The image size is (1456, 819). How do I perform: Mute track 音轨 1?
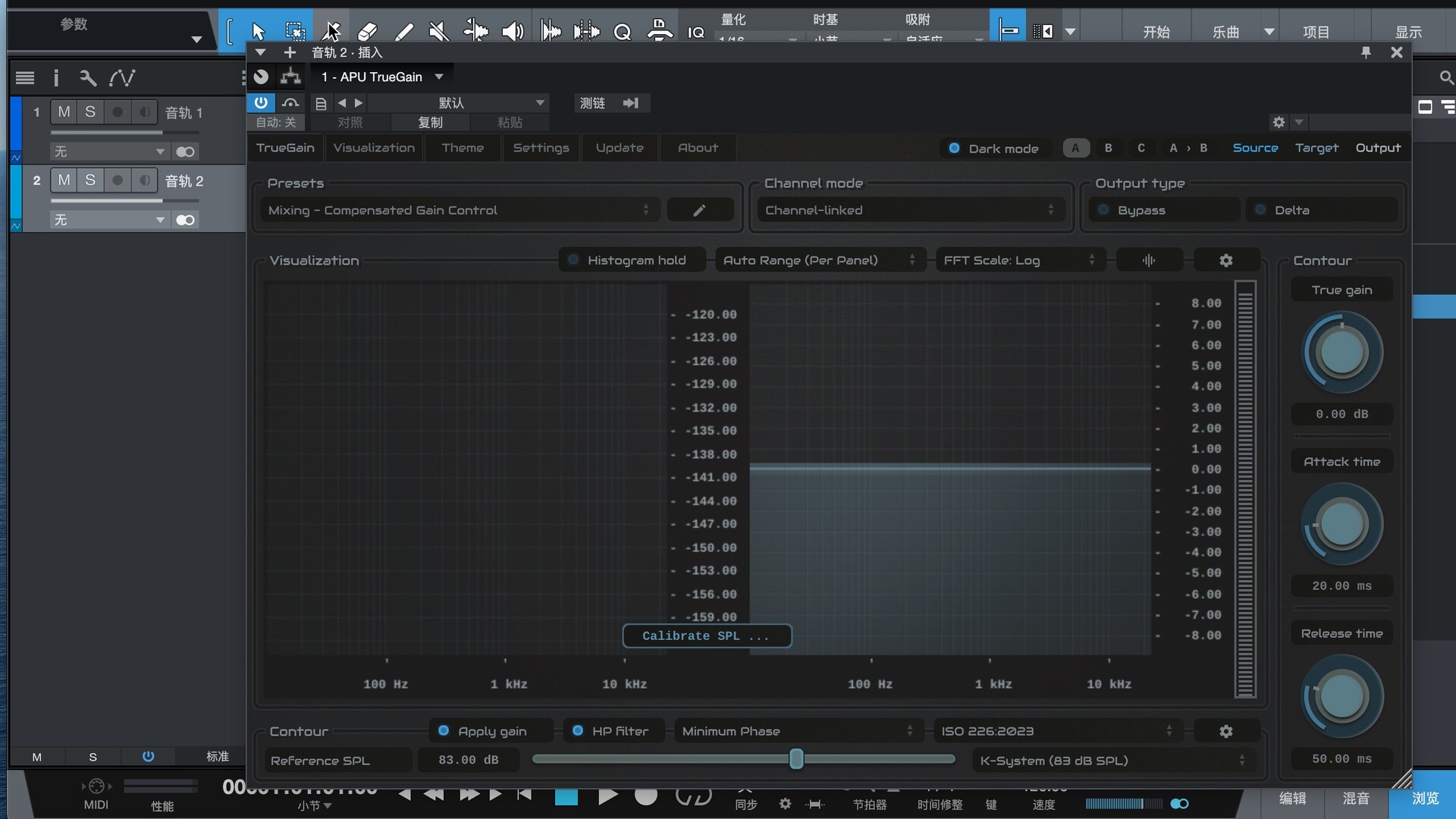click(x=64, y=112)
